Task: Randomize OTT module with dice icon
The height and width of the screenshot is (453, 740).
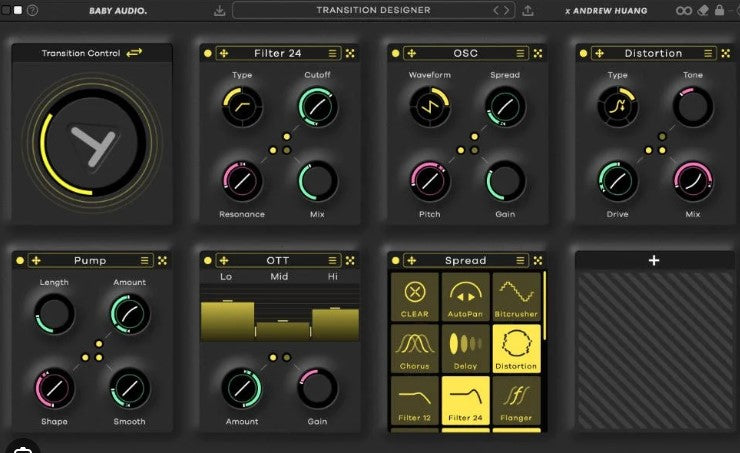Action: click(x=350, y=260)
